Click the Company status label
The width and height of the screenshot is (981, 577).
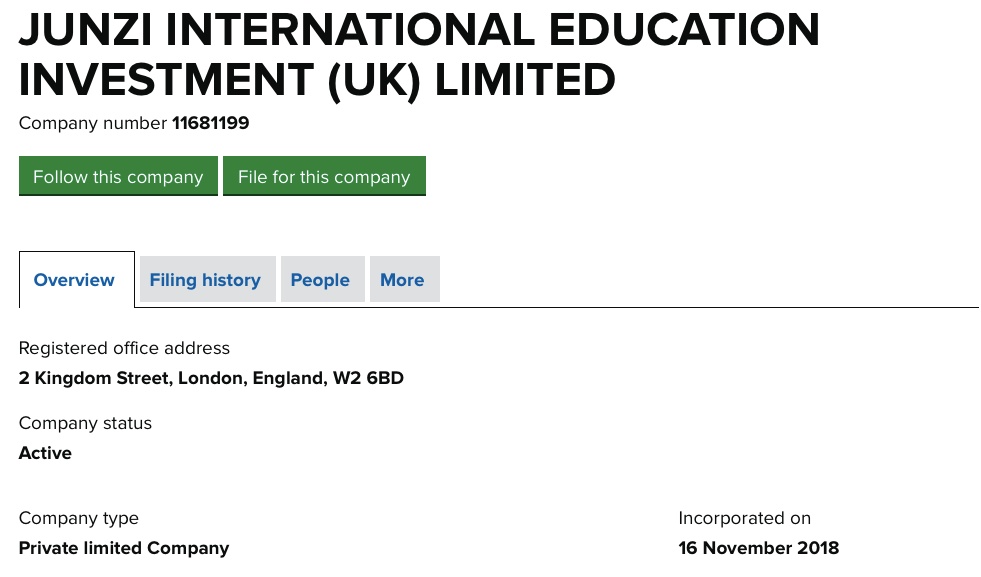[85, 423]
